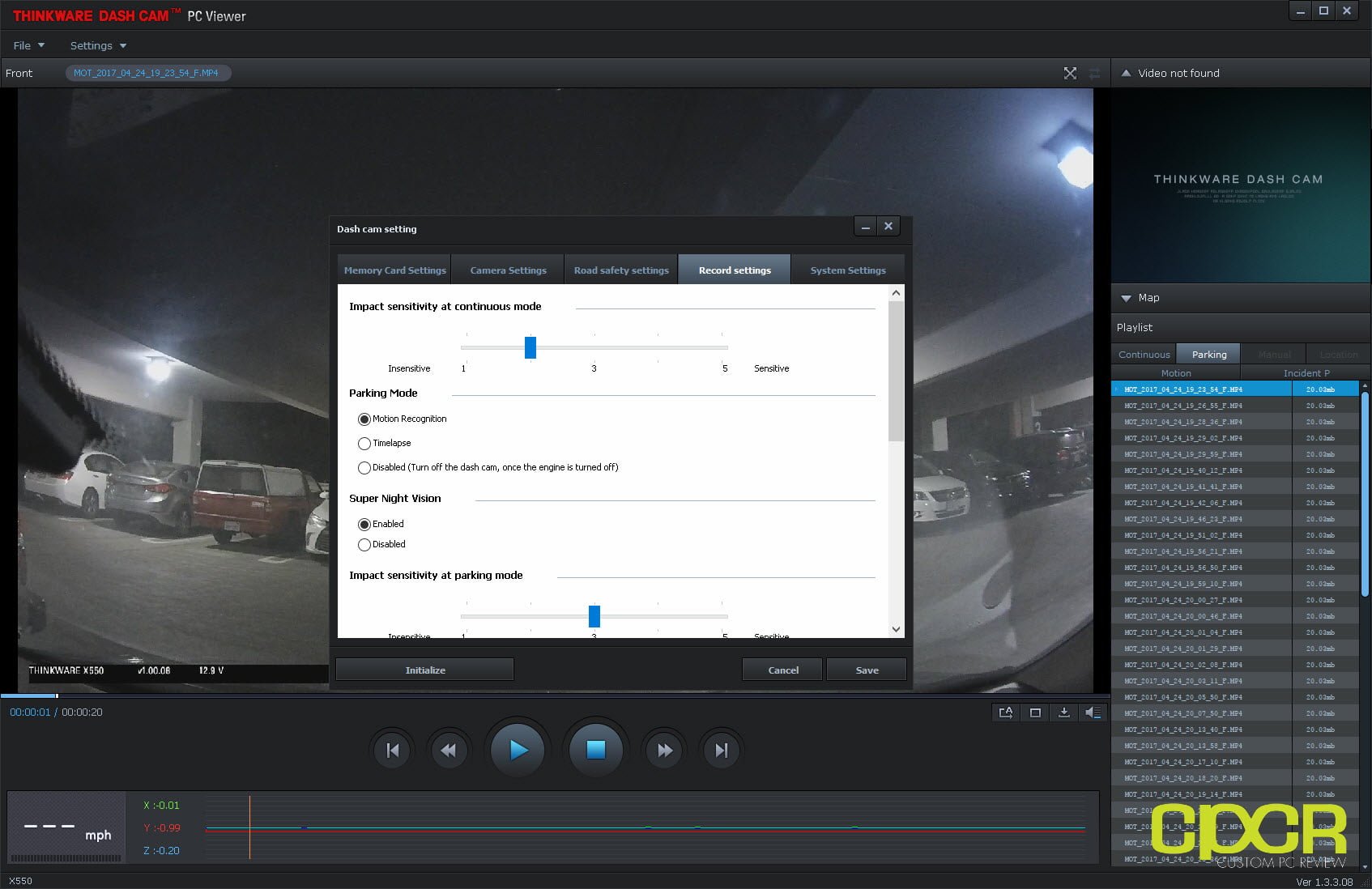Save the dash cam settings
The height and width of the screenshot is (889, 1372).
[x=867, y=670]
